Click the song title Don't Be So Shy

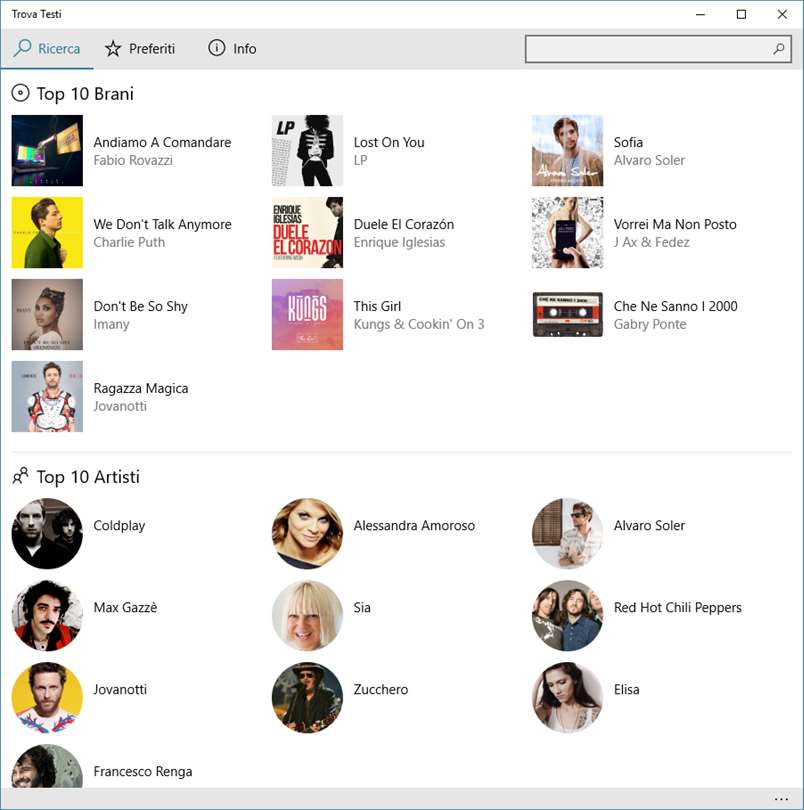click(x=141, y=306)
